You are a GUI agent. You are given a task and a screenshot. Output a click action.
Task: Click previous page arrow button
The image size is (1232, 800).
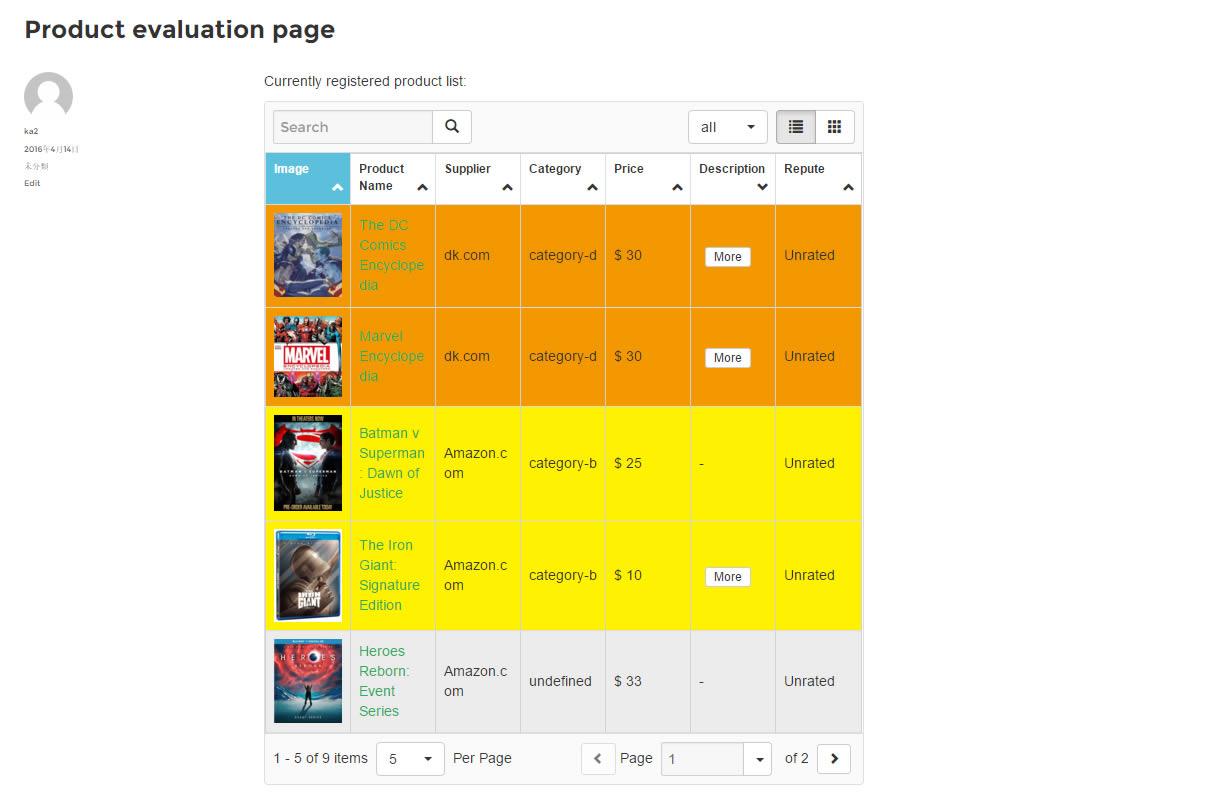click(x=598, y=759)
